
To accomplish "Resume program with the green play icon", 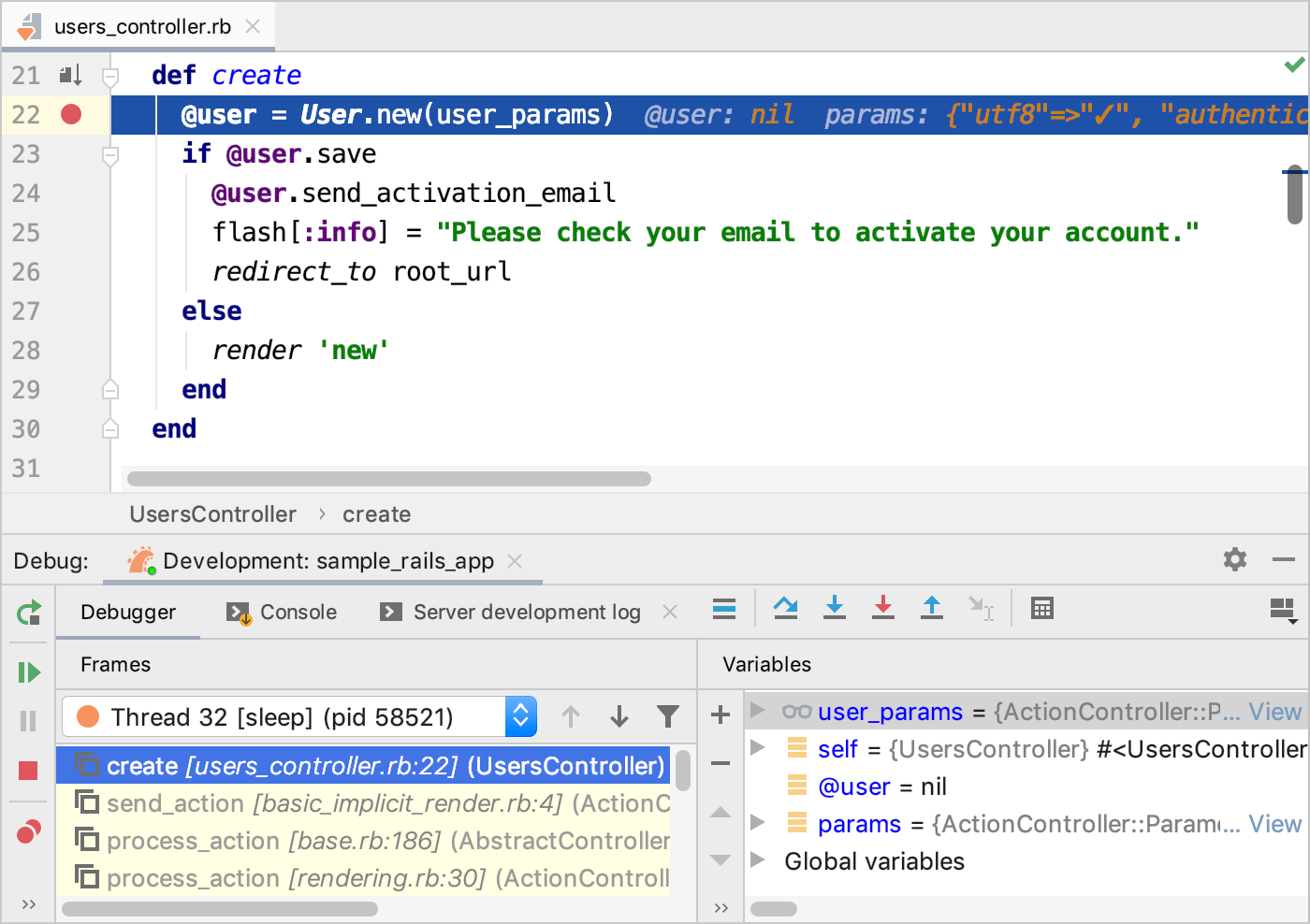I will tap(29, 672).
